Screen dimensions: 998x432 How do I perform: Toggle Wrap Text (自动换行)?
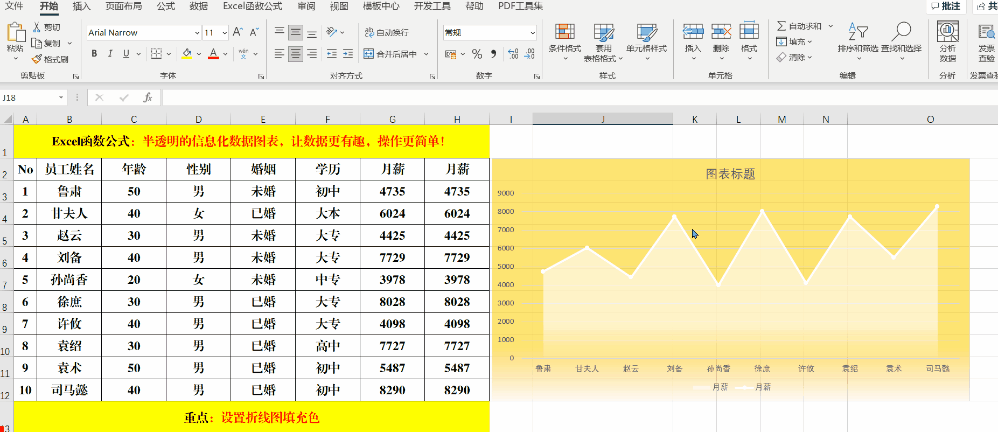[x=386, y=32]
